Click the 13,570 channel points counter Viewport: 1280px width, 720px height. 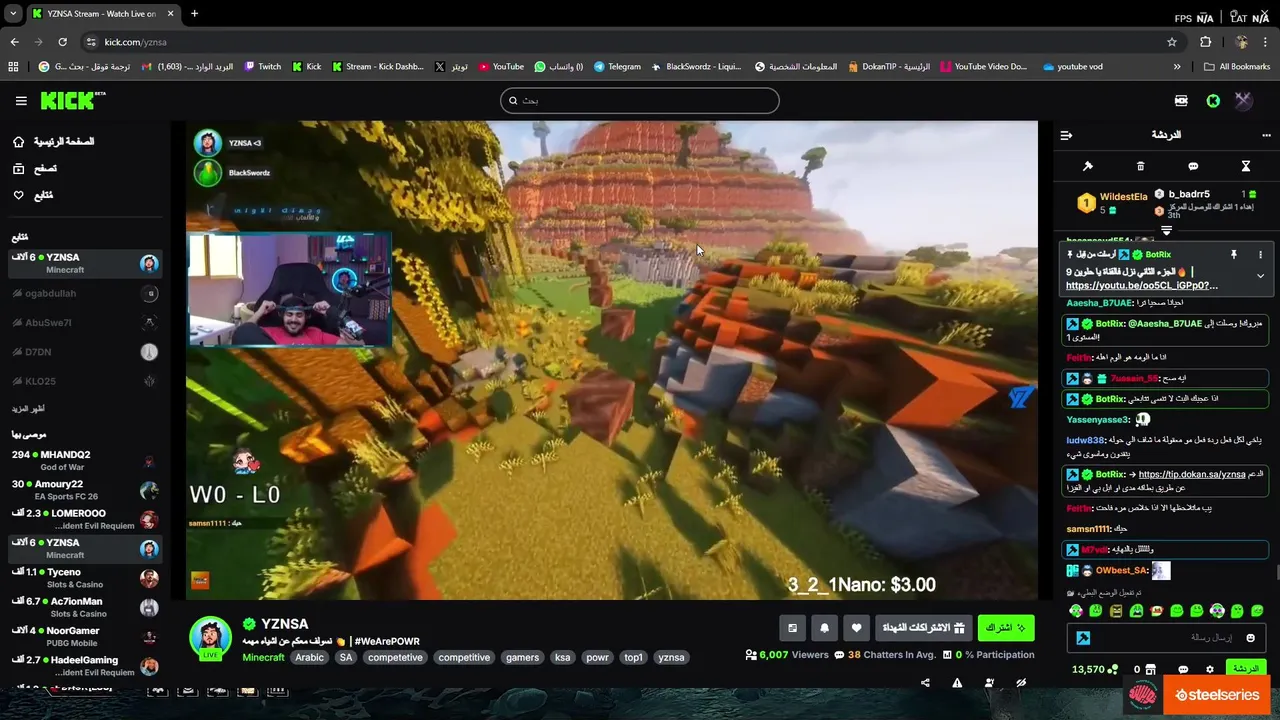click(1094, 670)
